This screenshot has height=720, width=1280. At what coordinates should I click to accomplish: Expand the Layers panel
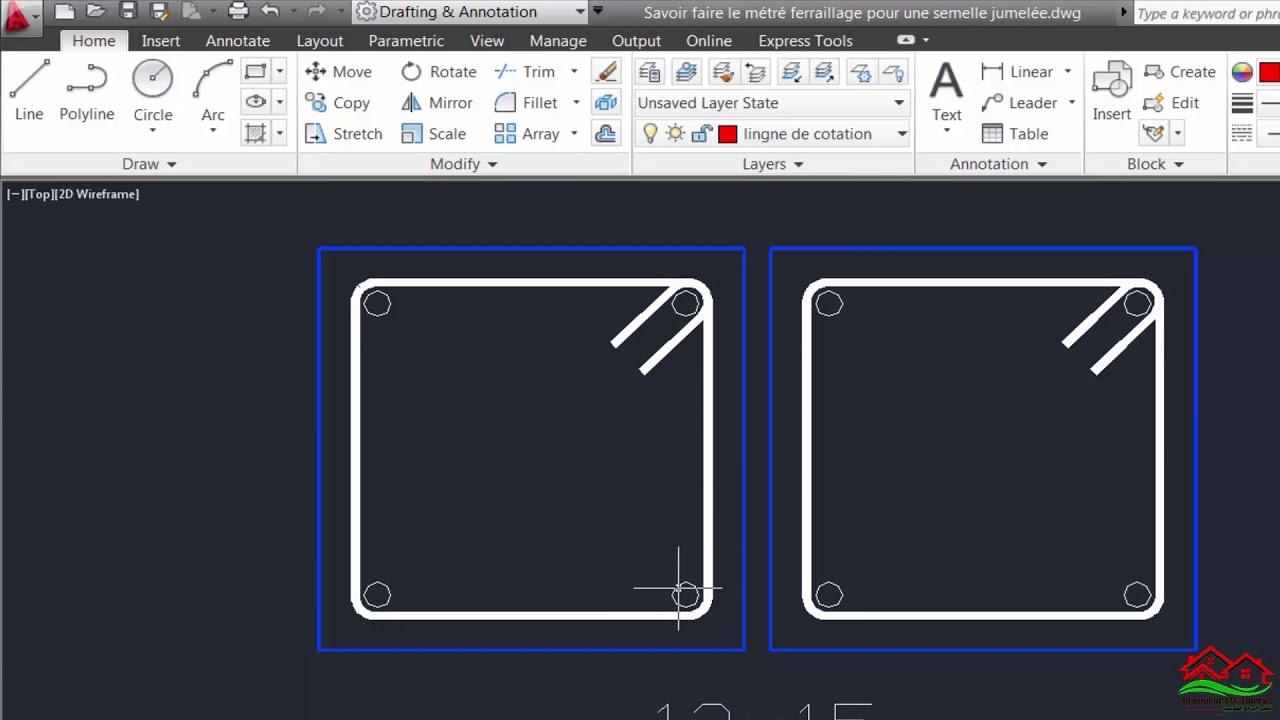[x=773, y=164]
